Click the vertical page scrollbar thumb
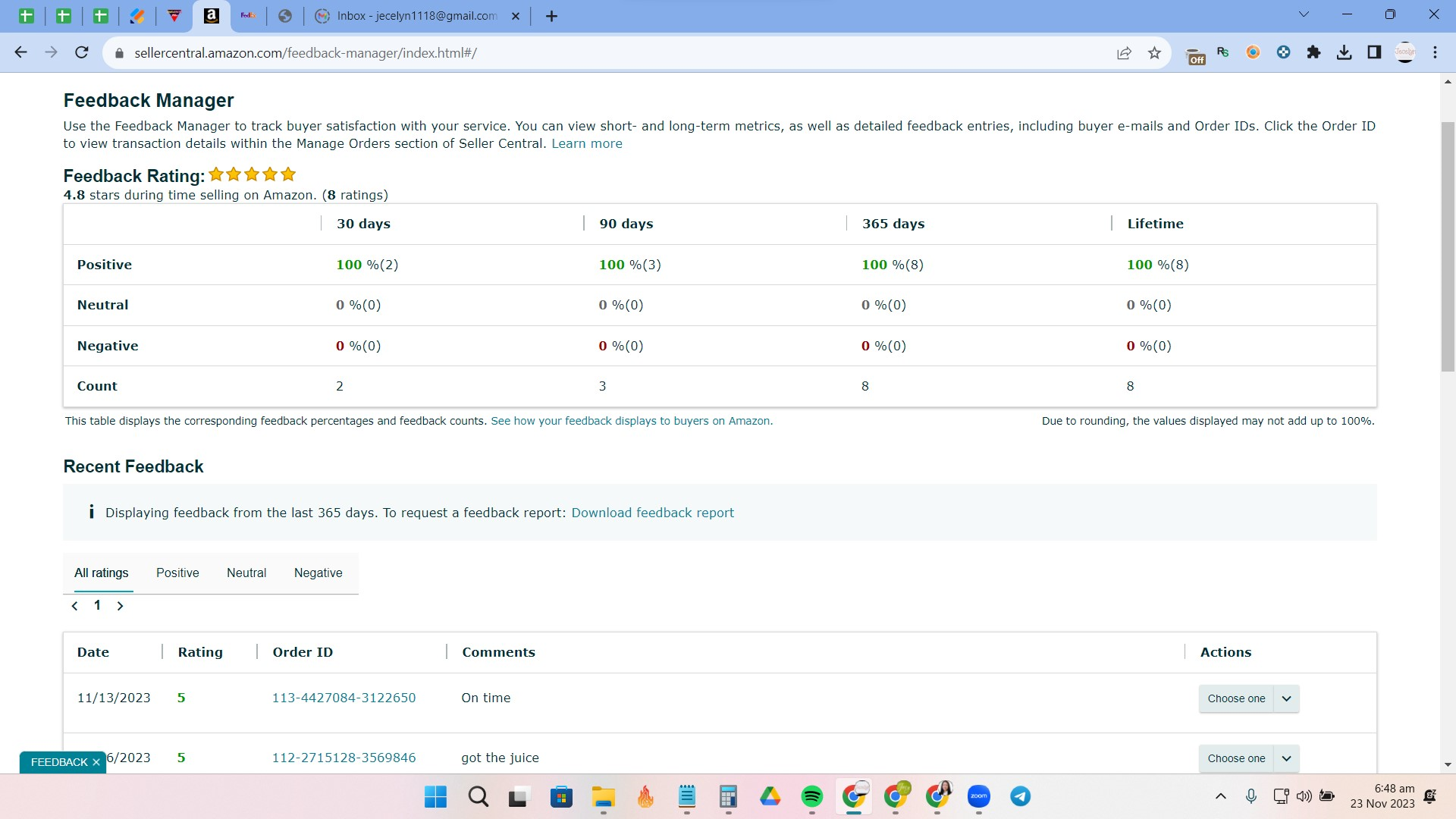The image size is (1456, 819). pos(1448,246)
